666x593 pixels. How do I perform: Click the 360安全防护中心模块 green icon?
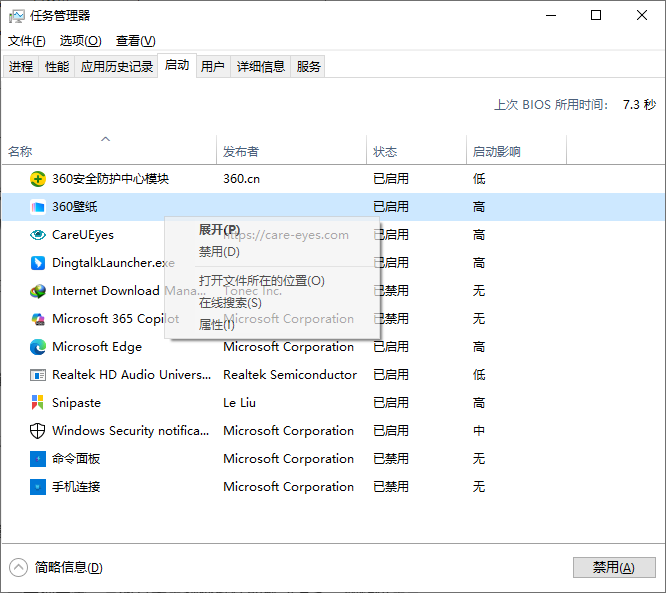(x=38, y=179)
